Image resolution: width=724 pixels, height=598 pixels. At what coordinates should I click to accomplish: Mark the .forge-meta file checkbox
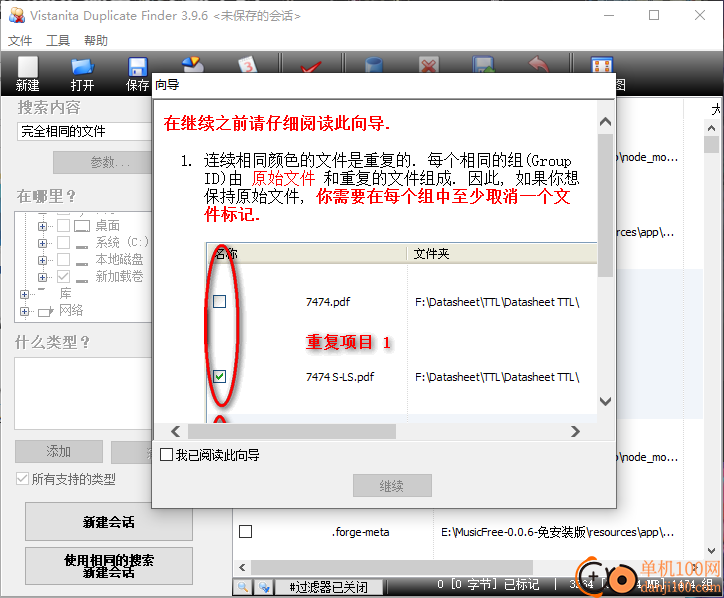246,532
